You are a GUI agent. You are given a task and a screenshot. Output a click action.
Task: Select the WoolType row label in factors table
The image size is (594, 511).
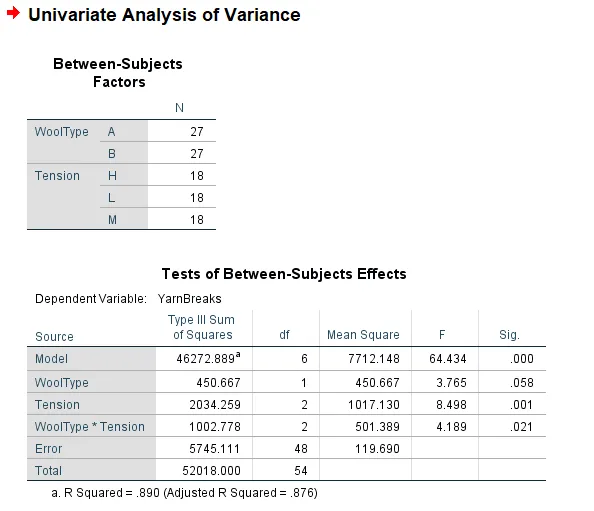click(x=61, y=131)
